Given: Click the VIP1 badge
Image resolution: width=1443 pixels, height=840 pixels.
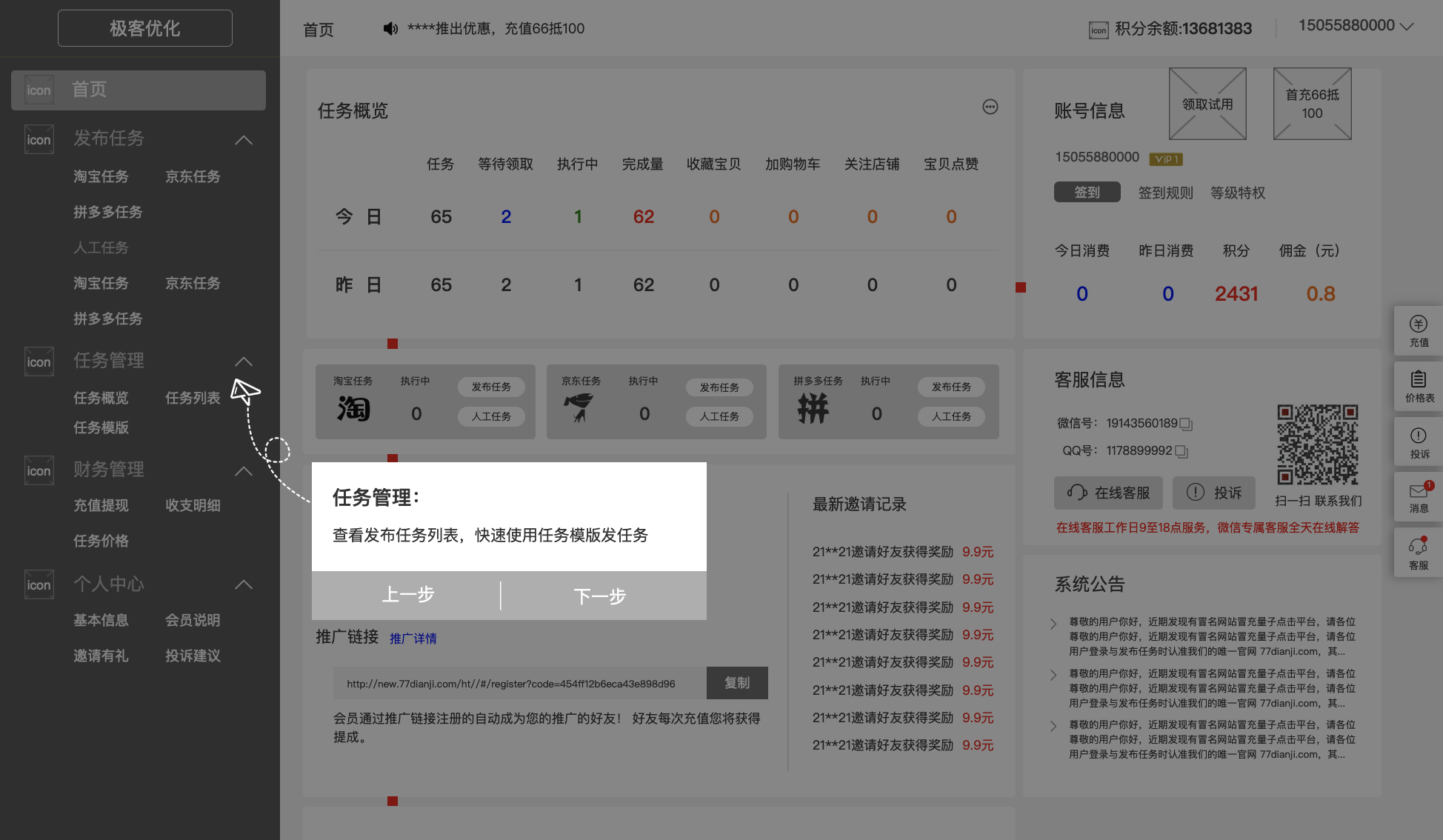Looking at the screenshot, I should pyautogui.click(x=1166, y=159).
